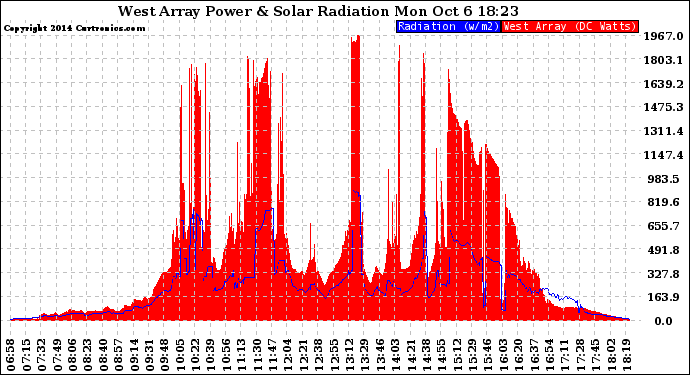Click the 491.8 y-axis value
The height and width of the screenshot is (375, 690).
[x=665, y=250]
